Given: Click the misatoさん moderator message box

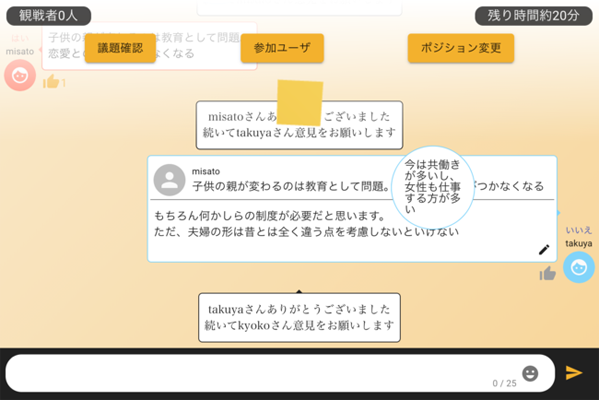Looking at the screenshot, I should (300, 125).
